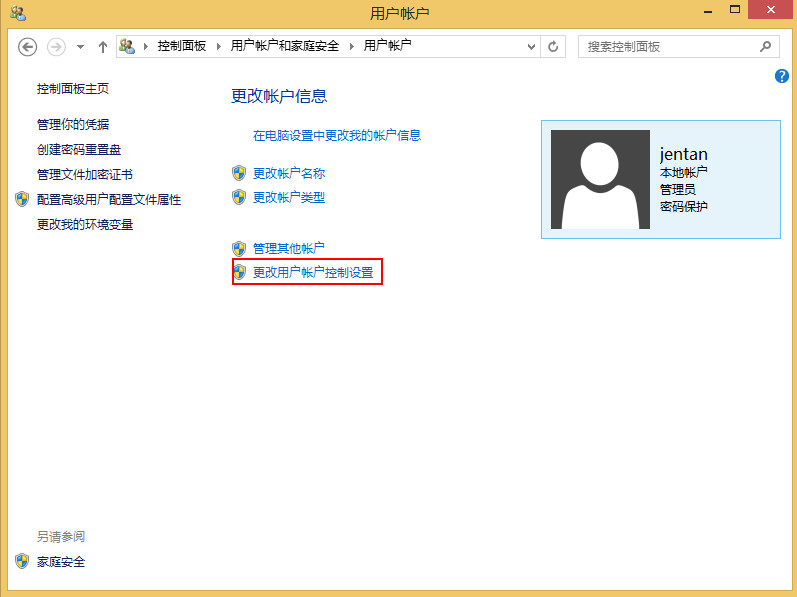Click the user accounts icon in address bar

coord(127,46)
